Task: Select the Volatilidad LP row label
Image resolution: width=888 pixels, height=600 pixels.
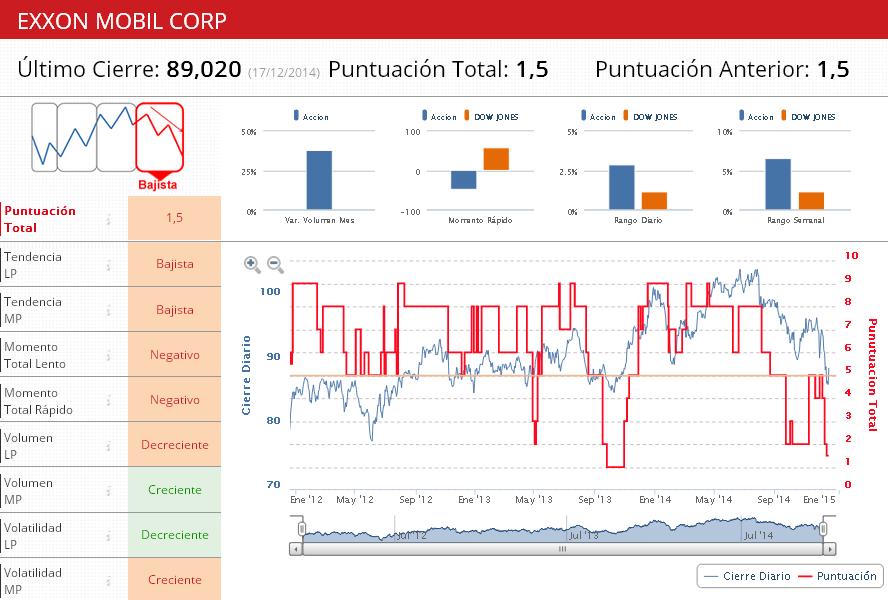Action: coord(33,536)
